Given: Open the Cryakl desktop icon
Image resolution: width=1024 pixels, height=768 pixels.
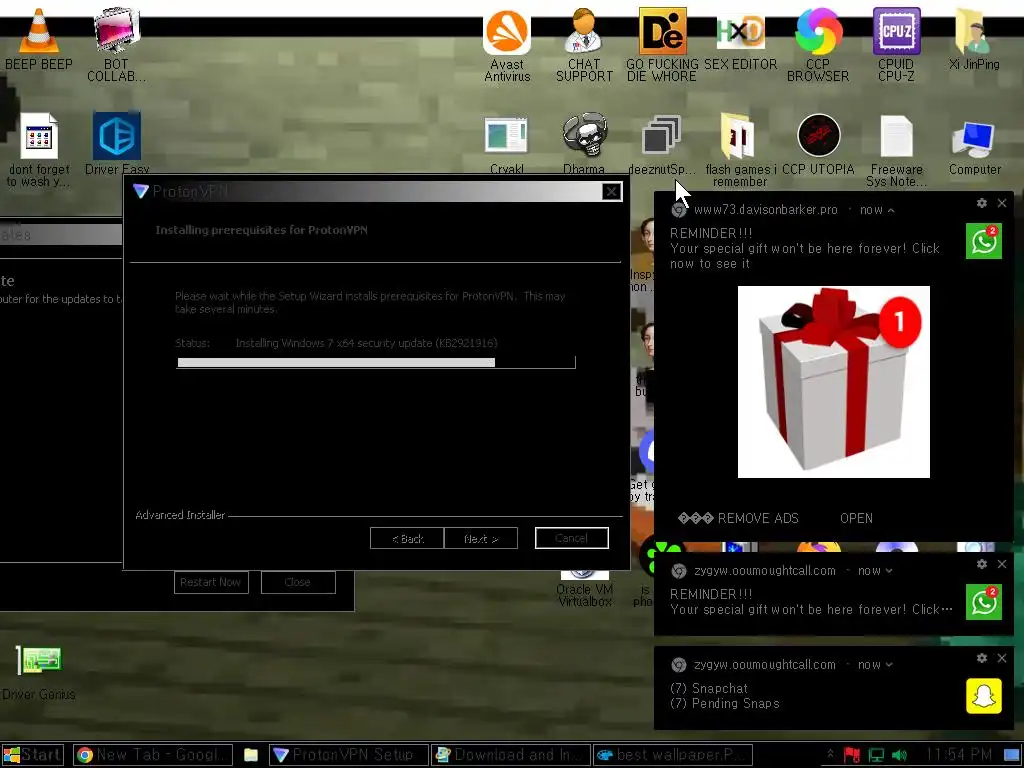Looking at the screenshot, I should tap(507, 136).
